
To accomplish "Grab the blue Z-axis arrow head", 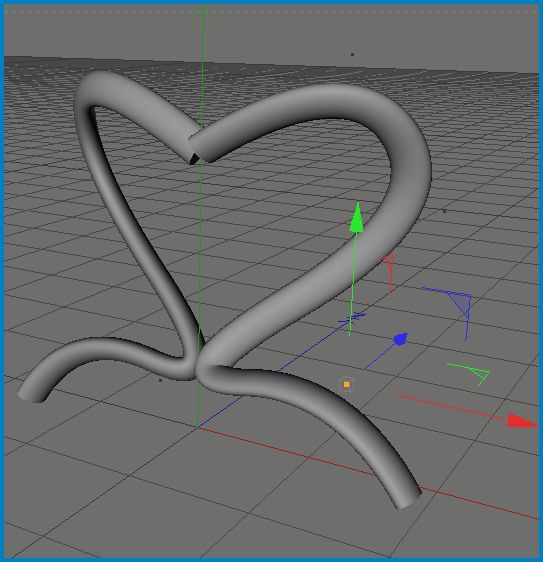I will pyautogui.click(x=401, y=339).
